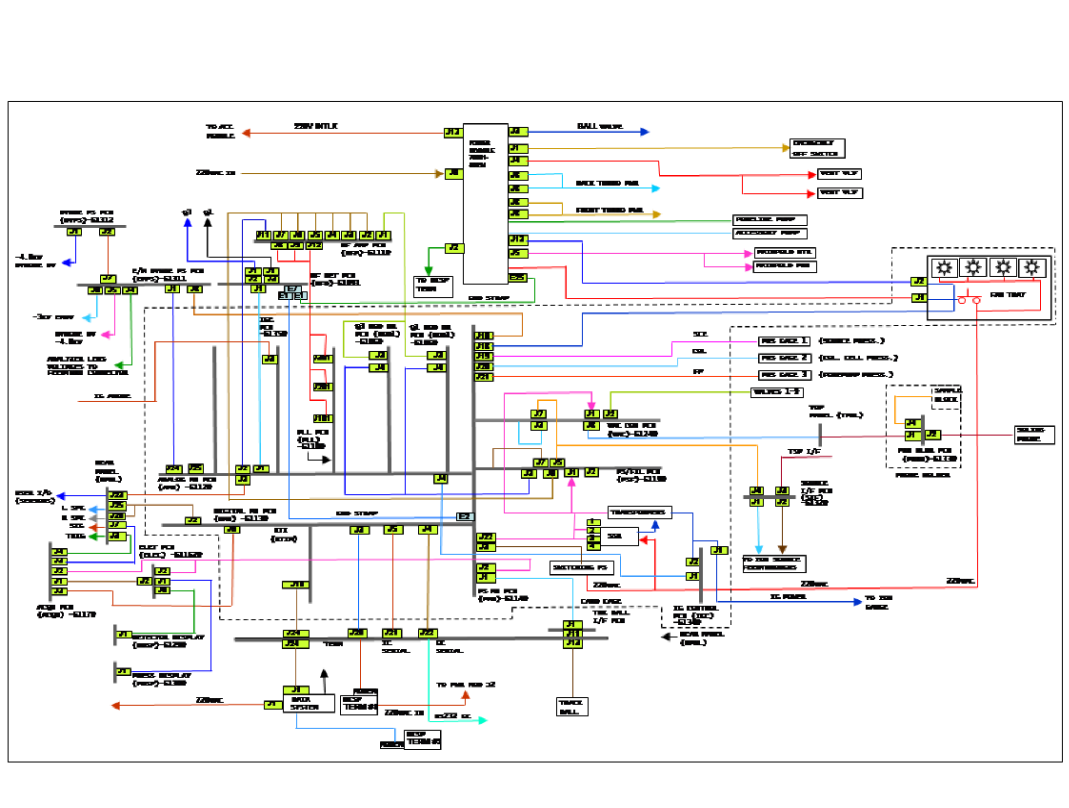Click the red arrowhead pointing to TO ACC. MODULE
Image resolution: width=1069 pixels, height=808 pixels.
click(x=246, y=131)
